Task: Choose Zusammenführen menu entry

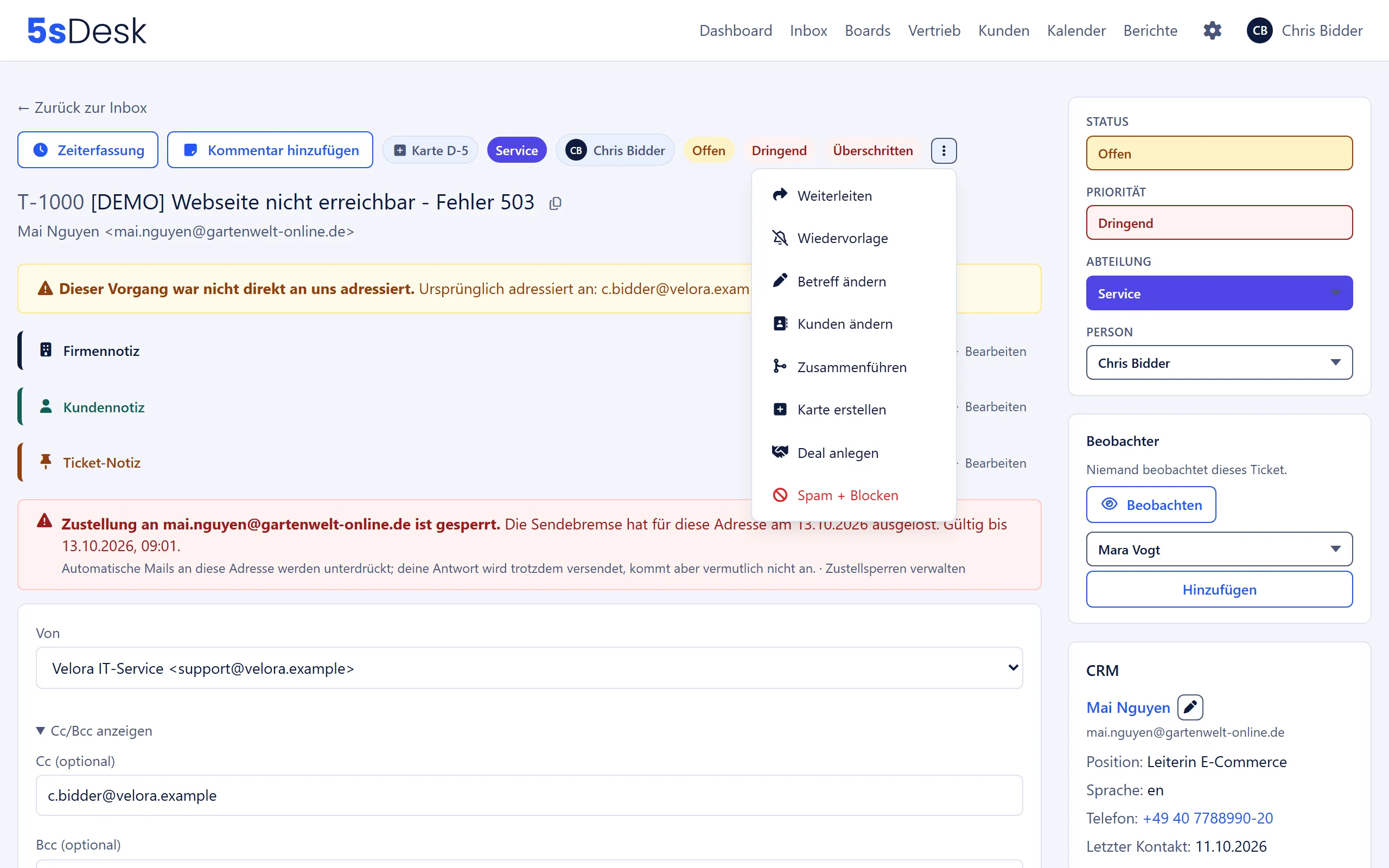Action: pyautogui.click(x=853, y=367)
